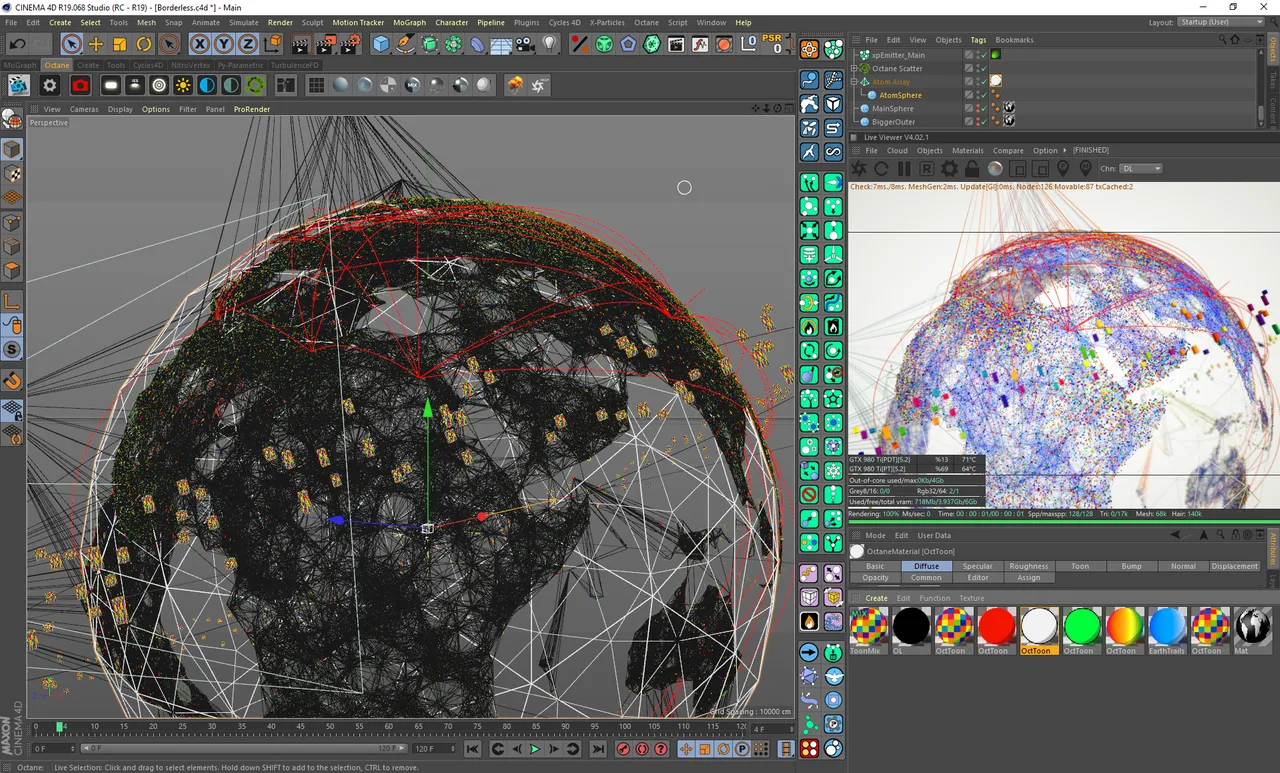Open Edit Render Settings clapperboard gear
This screenshot has height=773, width=1280.
(x=350, y=44)
